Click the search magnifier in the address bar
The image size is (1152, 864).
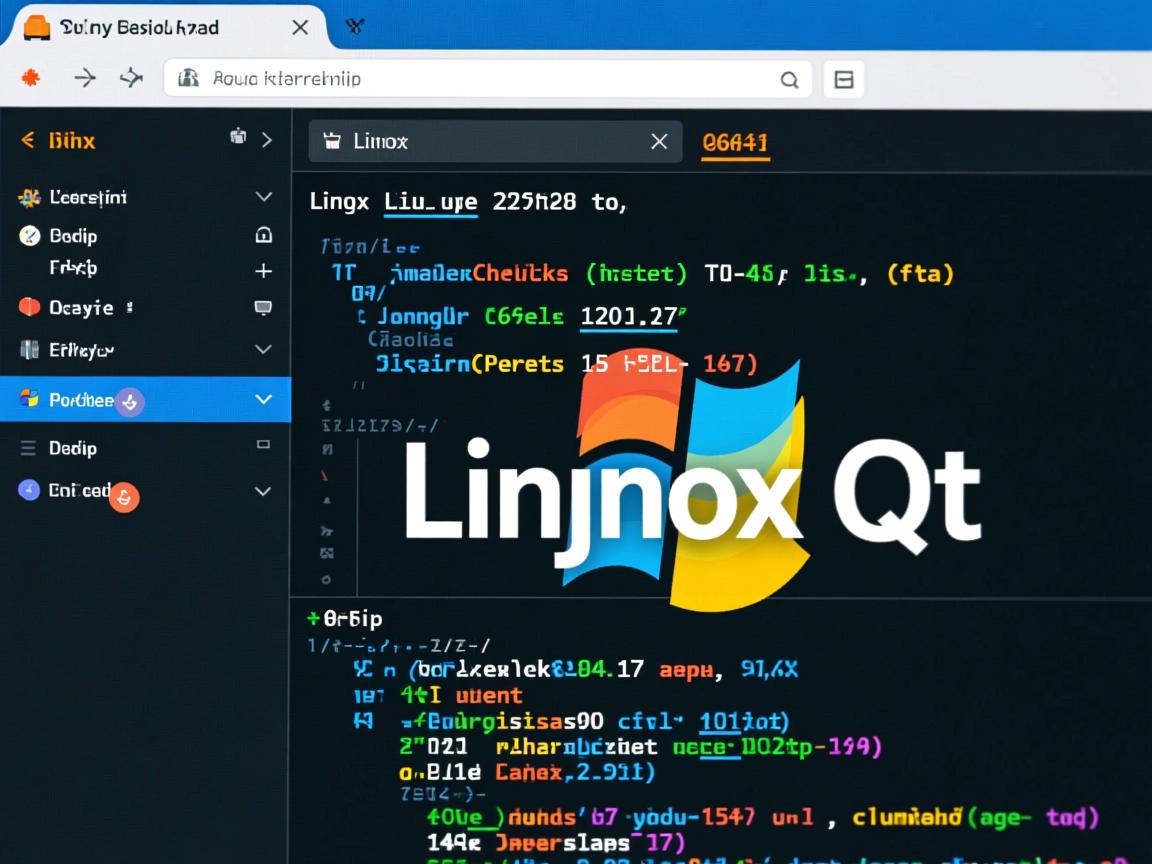pos(789,79)
